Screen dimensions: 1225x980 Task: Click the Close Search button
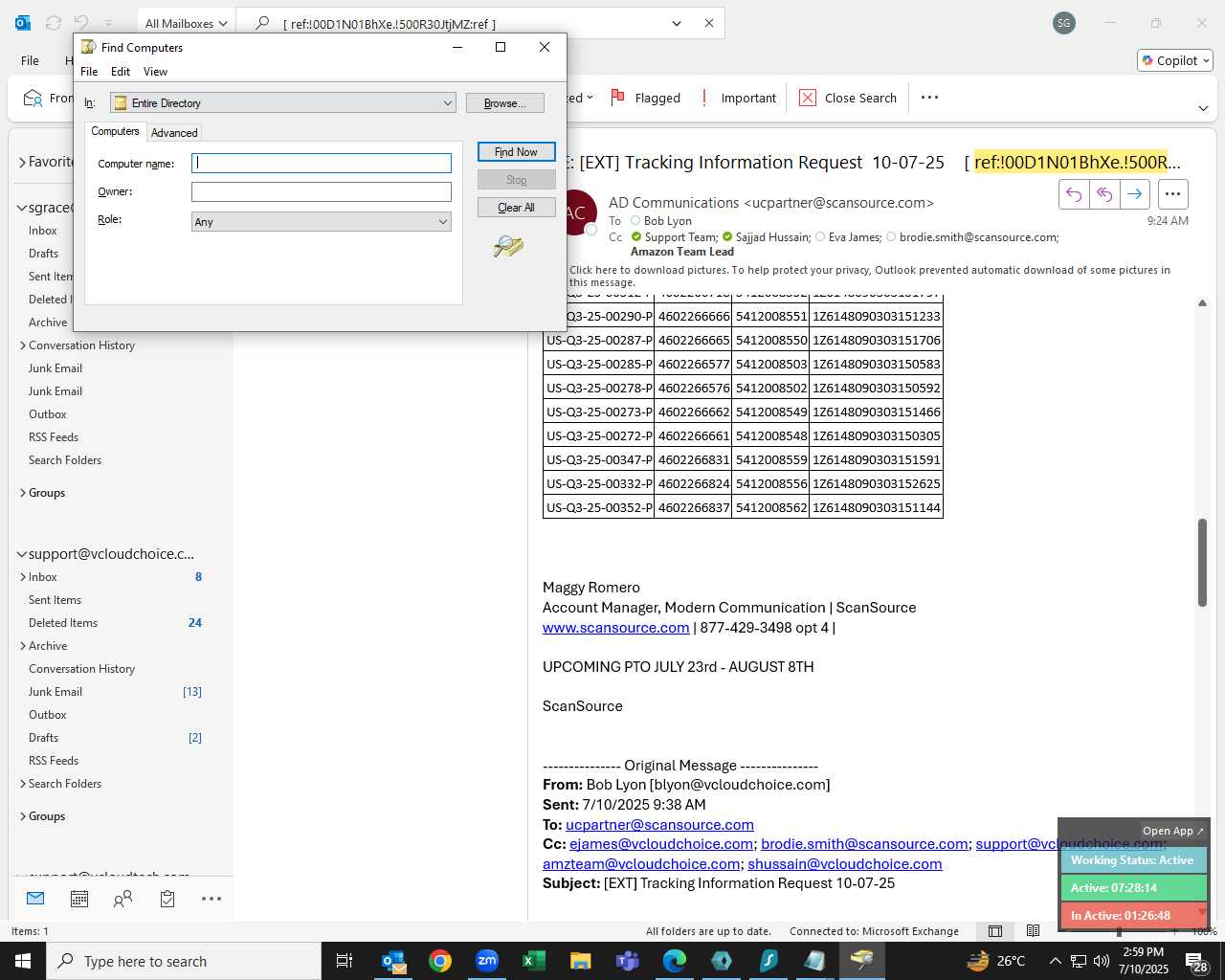[848, 98]
